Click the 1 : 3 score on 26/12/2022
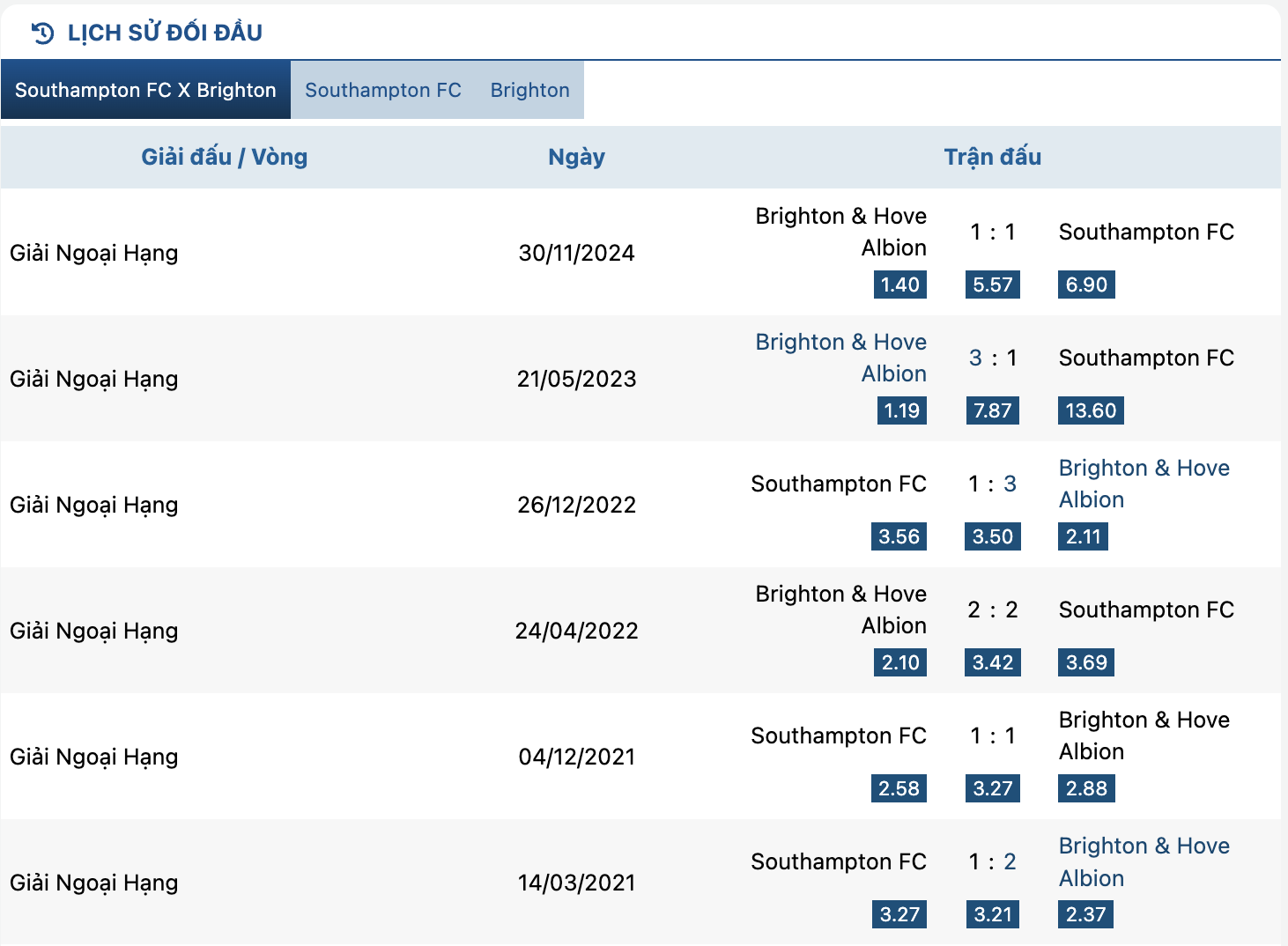The image size is (1288, 946). (x=993, y=484)
